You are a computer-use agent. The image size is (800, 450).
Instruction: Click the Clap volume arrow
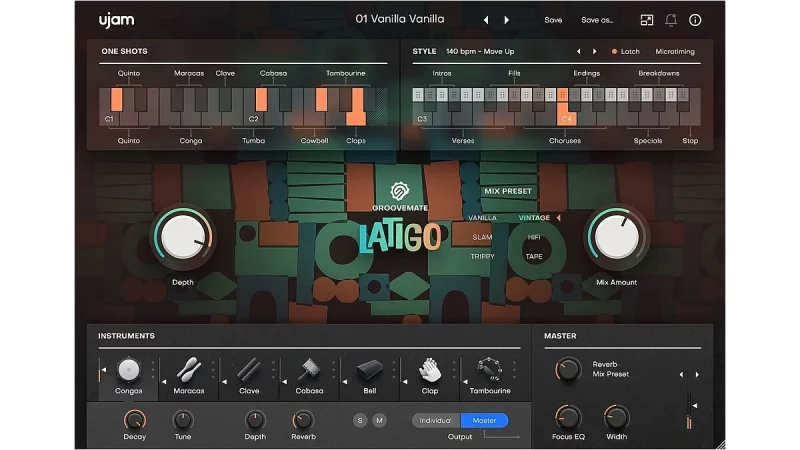405,382
